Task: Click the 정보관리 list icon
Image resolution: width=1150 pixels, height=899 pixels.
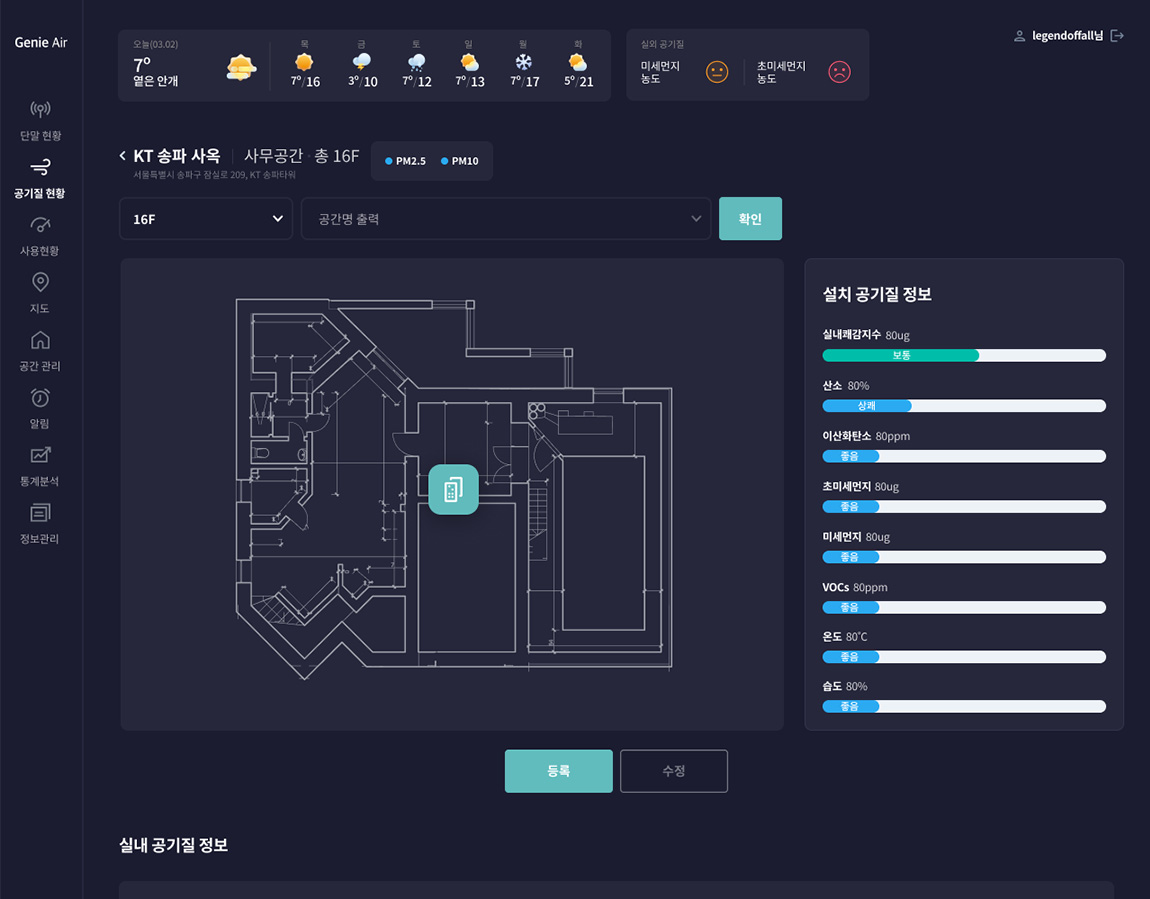Action: [40, 513]
